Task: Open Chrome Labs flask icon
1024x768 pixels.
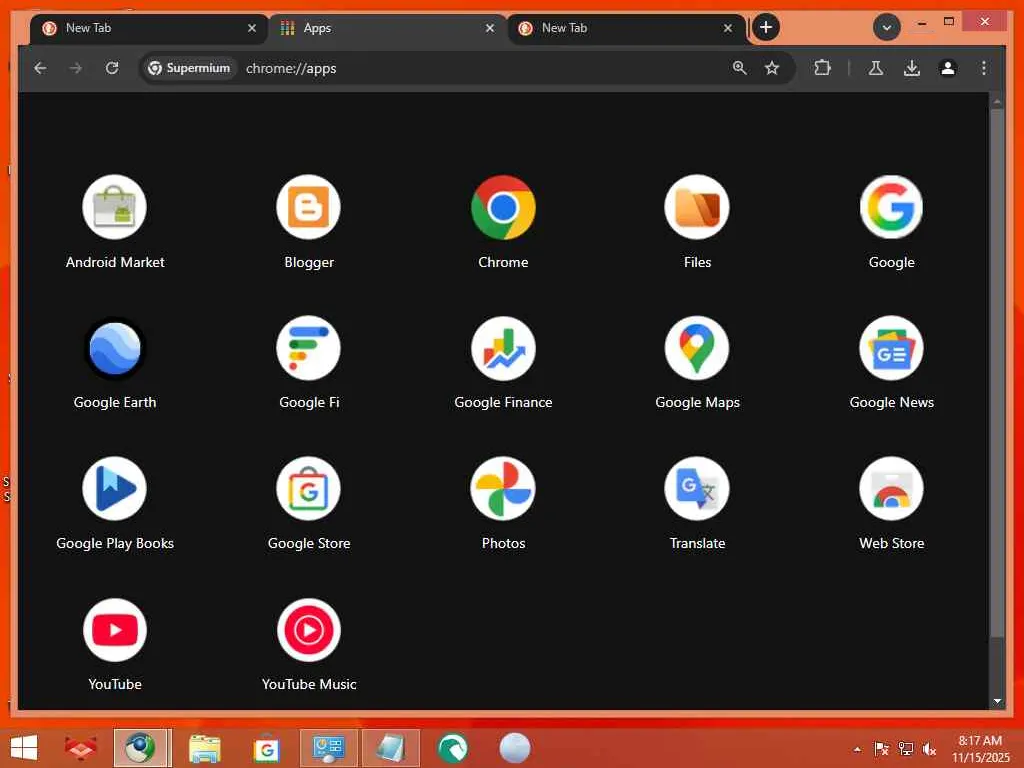Action: point(876,68)
